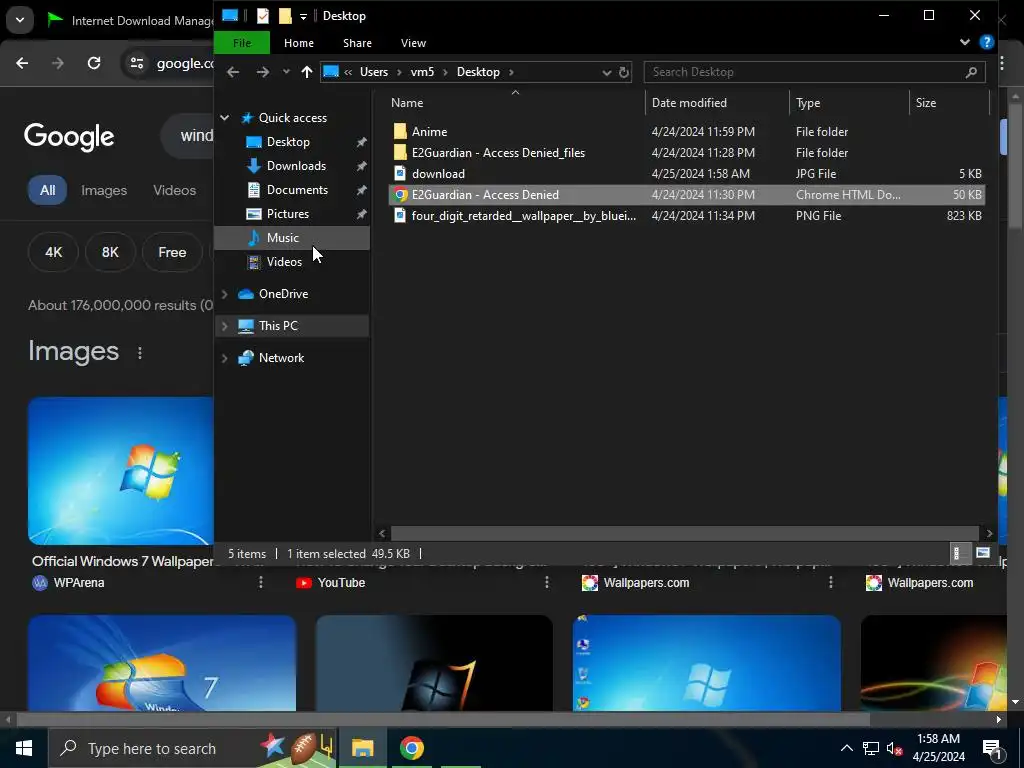1024x768 pixels.
Task: Reload the Chrome page
Action: pyautogui.click(x=94, y=63)
